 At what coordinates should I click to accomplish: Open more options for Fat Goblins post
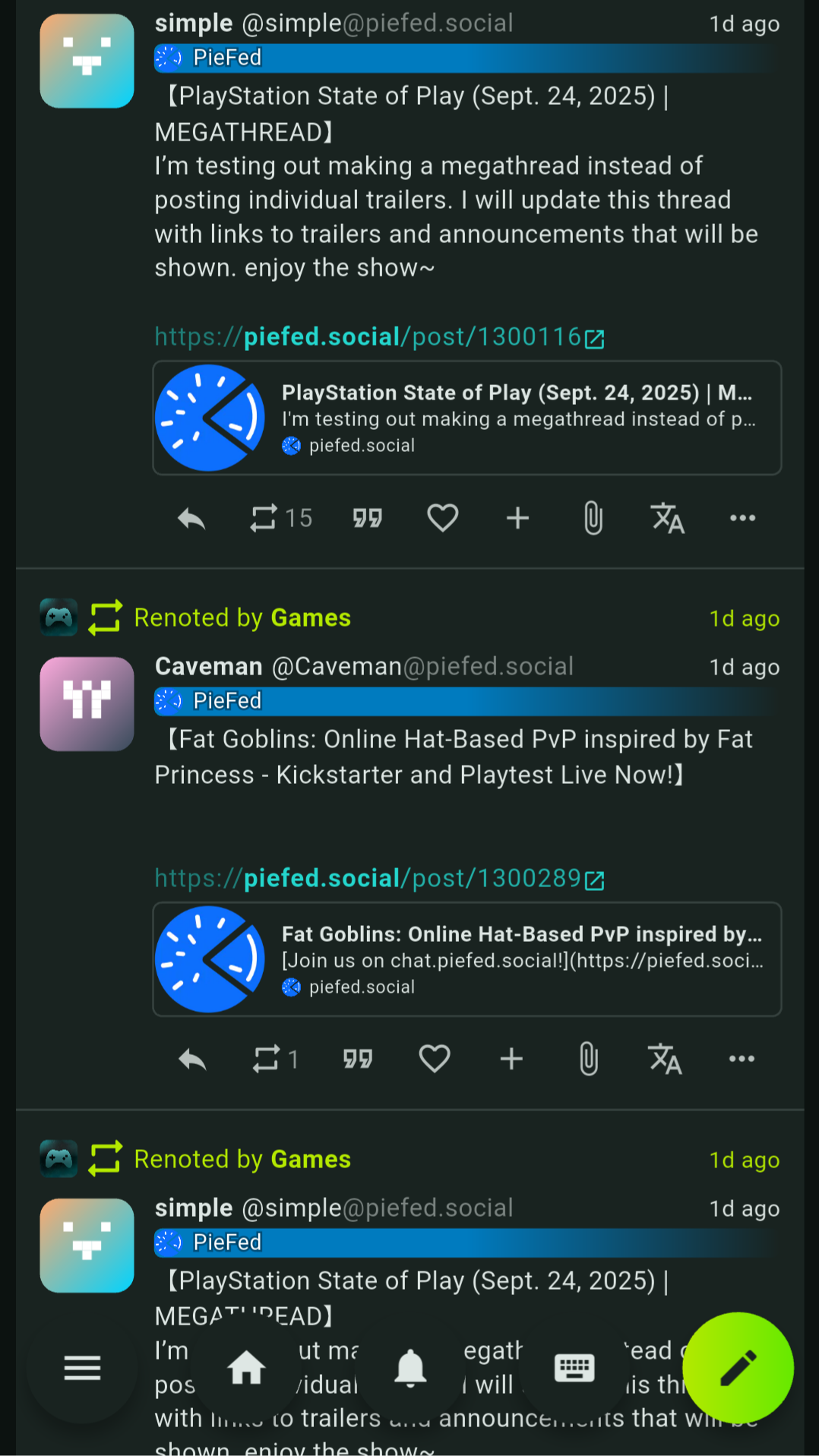point(742,1059)
